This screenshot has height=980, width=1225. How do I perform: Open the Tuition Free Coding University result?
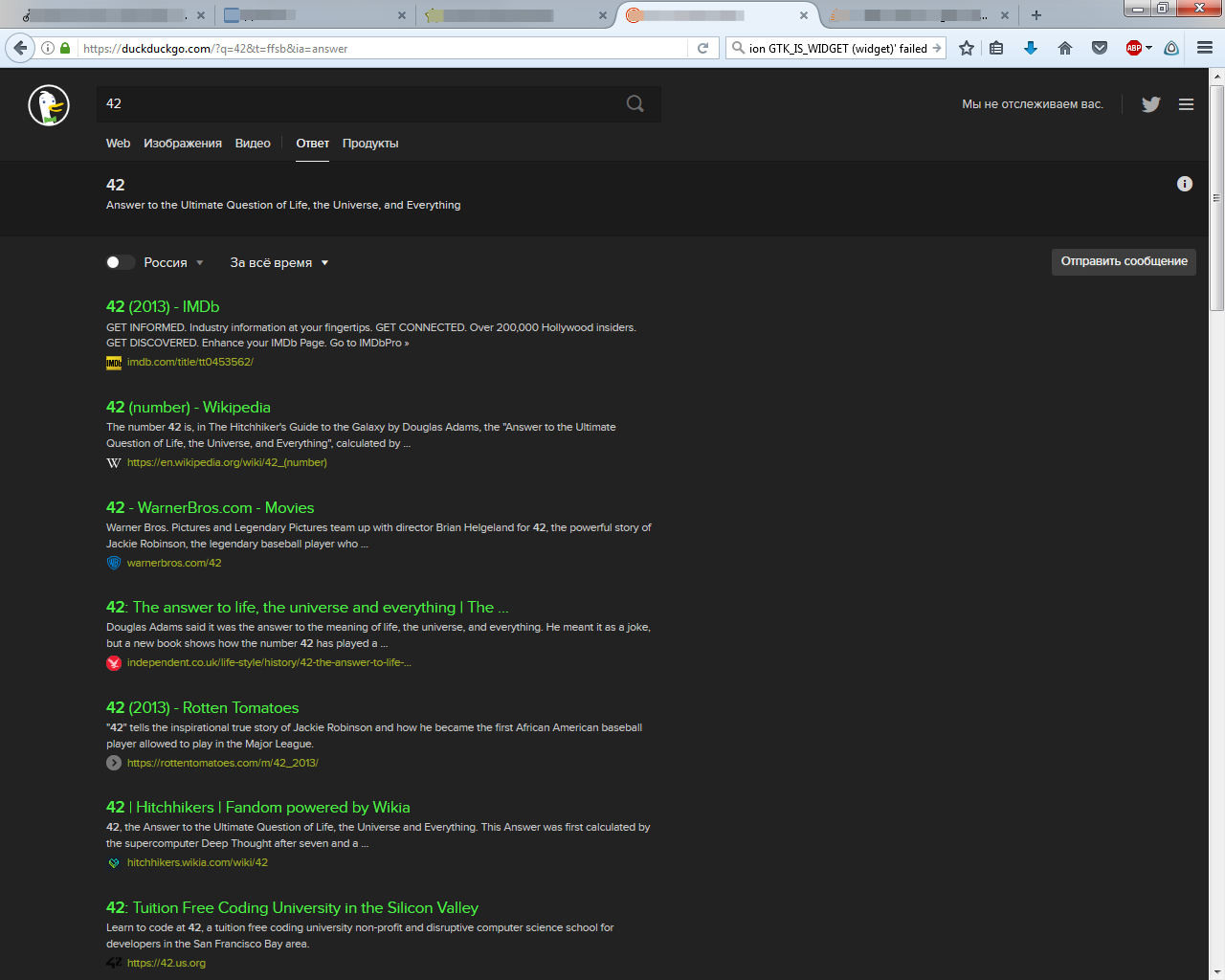point(293,907)
